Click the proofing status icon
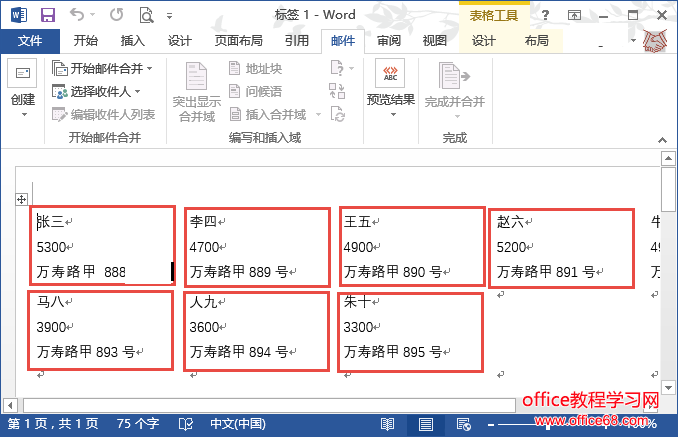This screenshot has width=678, height=437. coord(186,424)
